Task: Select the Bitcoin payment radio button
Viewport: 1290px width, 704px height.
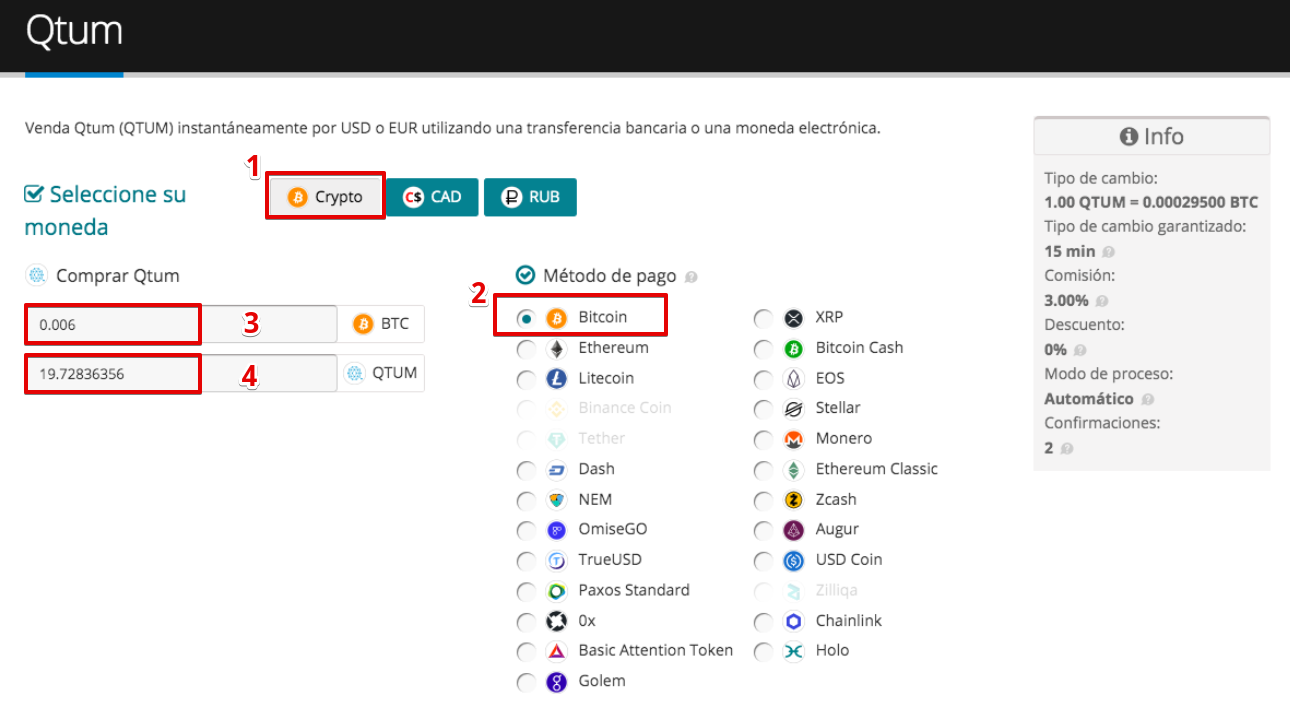Action: (526, 318)
